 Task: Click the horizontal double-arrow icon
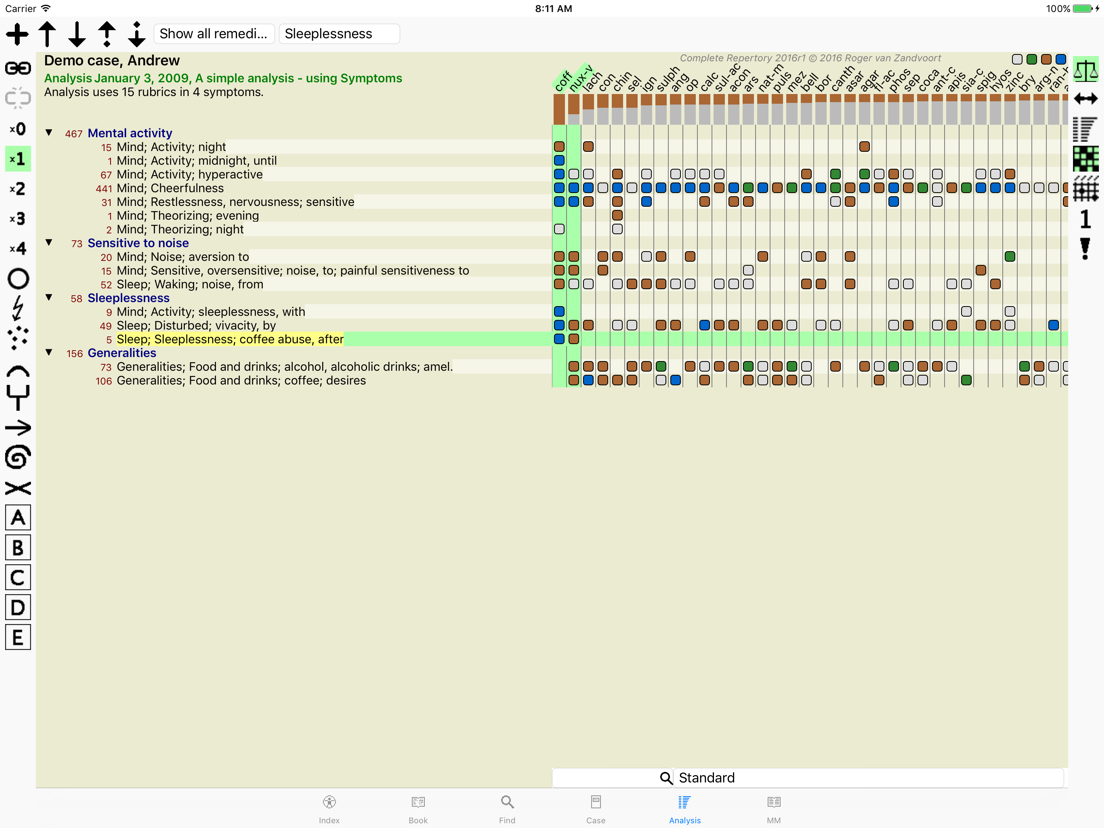point(1086,99)
